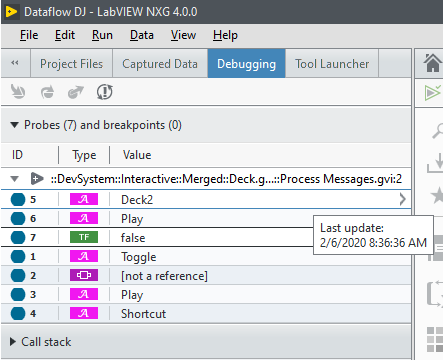Click the LabVIEW NXG application logo icon
This screenshot has width=443, height=360.
pyautogui.click(x=11, y=12)
